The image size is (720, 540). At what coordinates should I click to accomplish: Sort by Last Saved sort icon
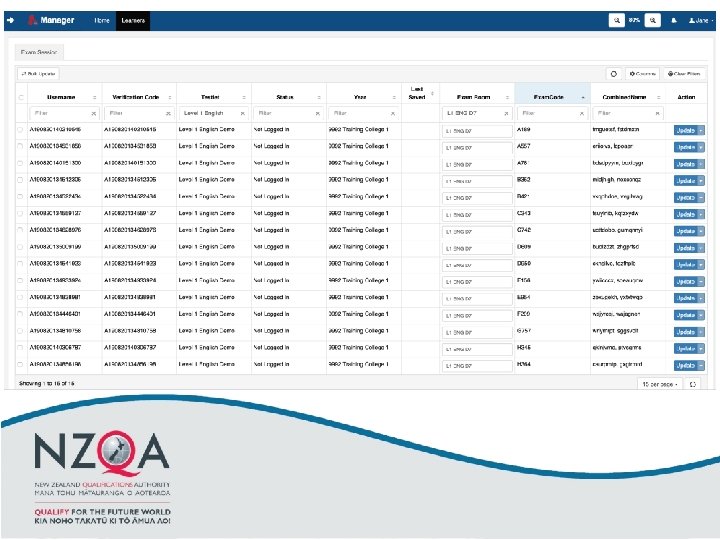pos(432,93)
